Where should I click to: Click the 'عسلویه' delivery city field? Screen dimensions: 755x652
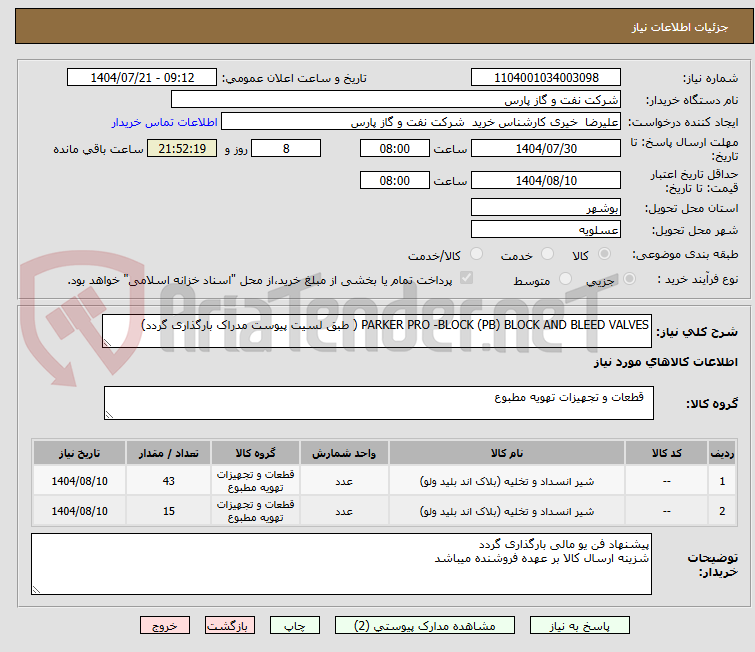pyautogui.click(x=545, y=229)
